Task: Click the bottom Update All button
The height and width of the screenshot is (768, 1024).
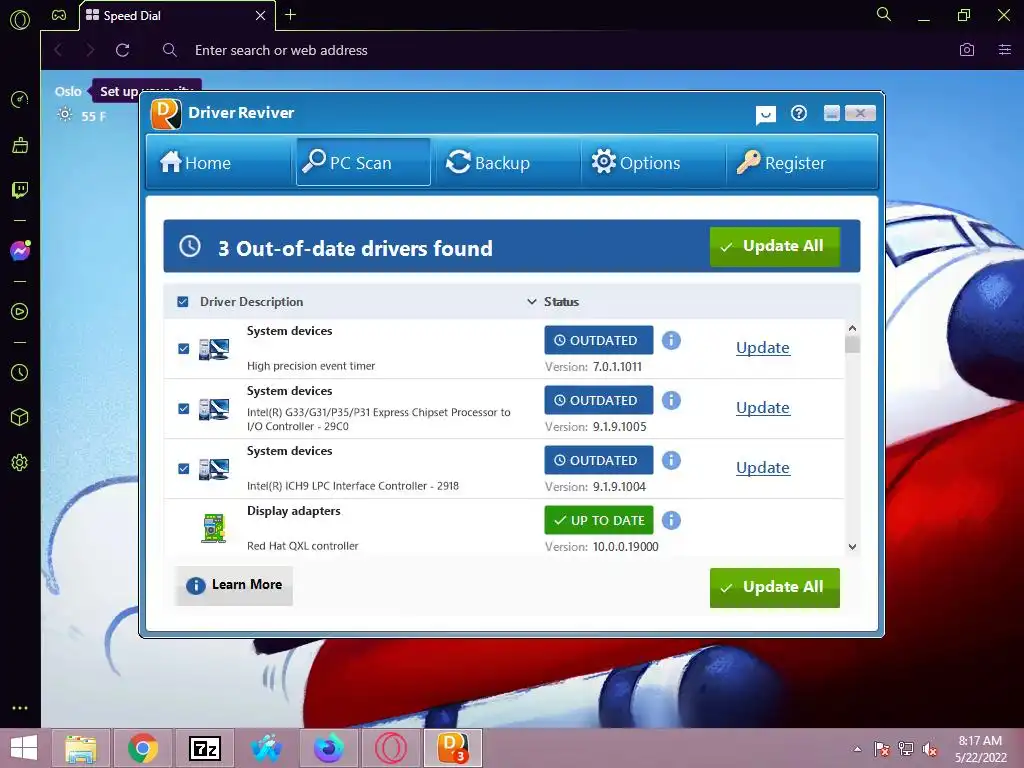Action: (x=775, y=587)
